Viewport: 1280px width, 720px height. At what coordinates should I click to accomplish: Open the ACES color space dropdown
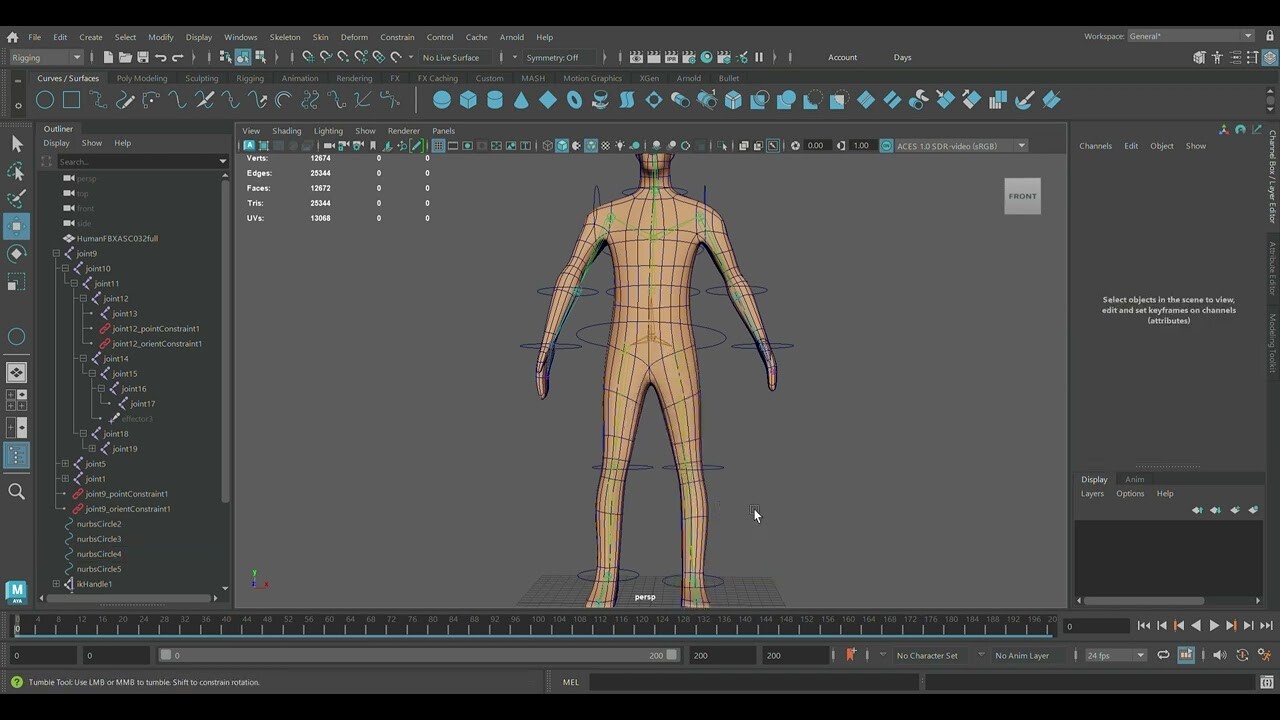tap(1020, 145)
